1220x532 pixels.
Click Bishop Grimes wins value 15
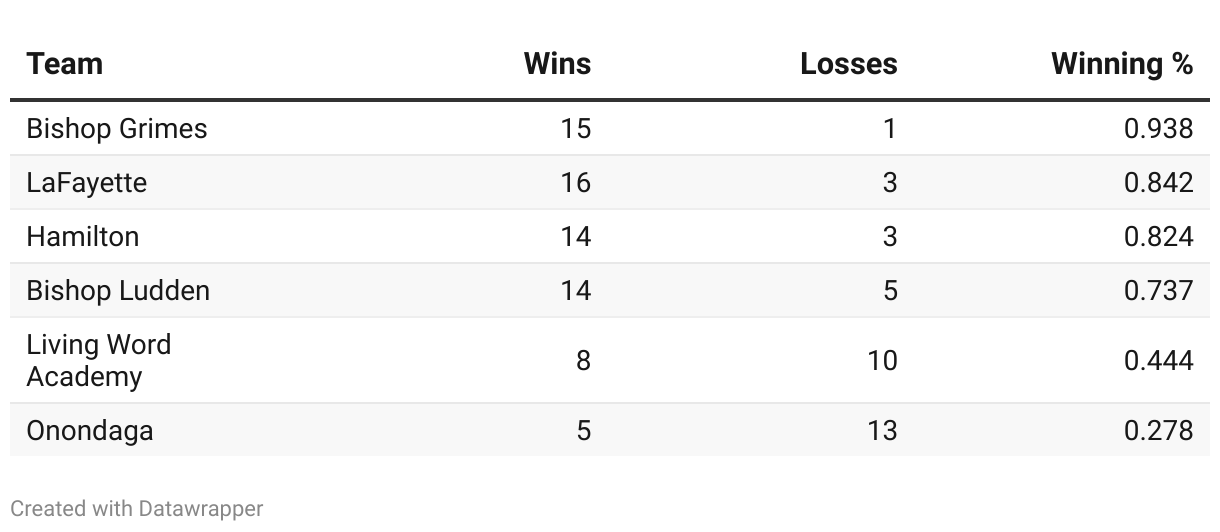coord(576,129)
